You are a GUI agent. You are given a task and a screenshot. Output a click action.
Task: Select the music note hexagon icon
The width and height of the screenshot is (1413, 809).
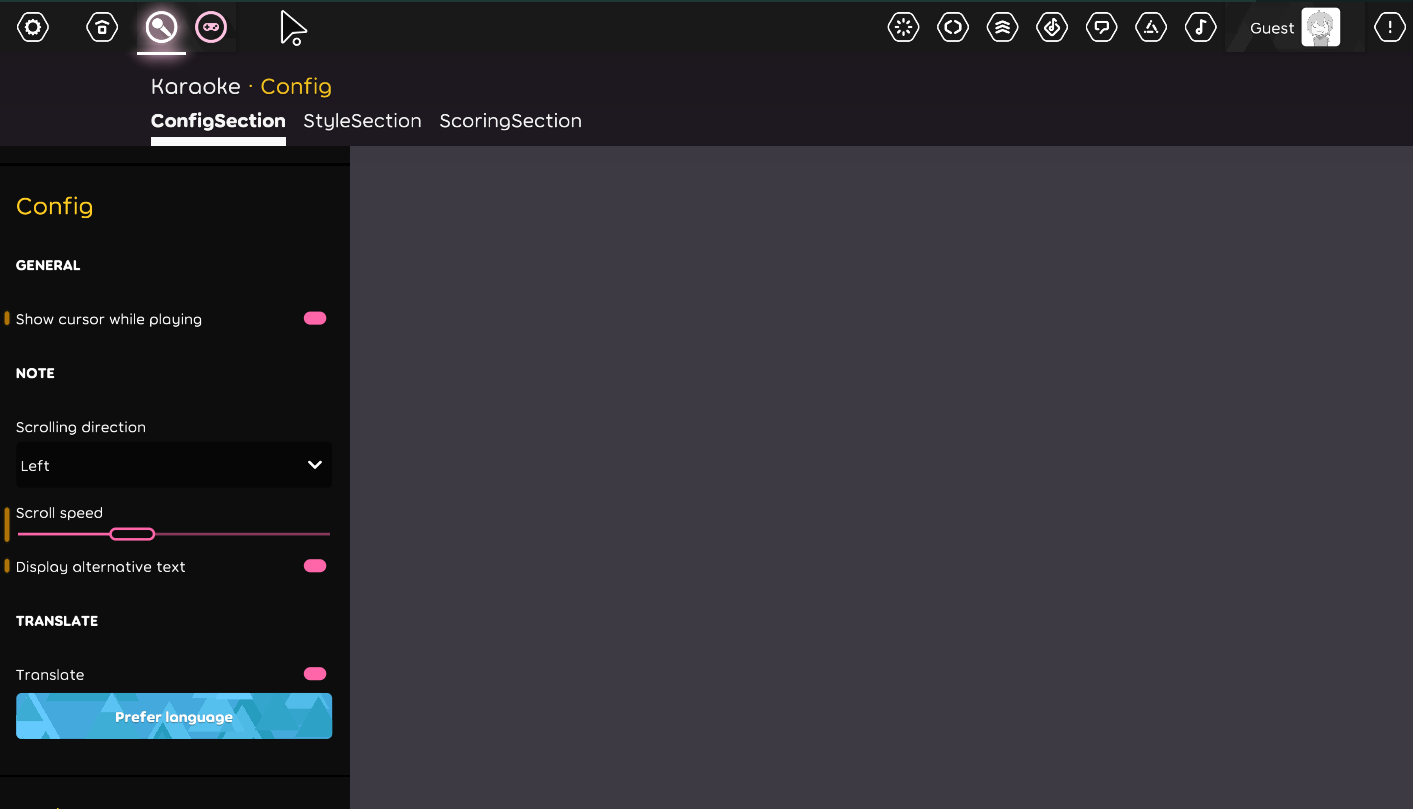1200,27
